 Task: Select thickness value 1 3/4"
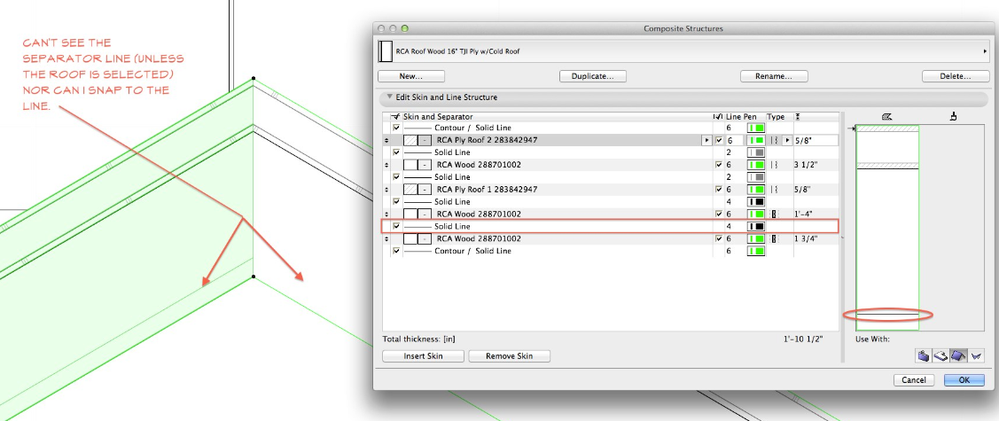tap(806, 239)
